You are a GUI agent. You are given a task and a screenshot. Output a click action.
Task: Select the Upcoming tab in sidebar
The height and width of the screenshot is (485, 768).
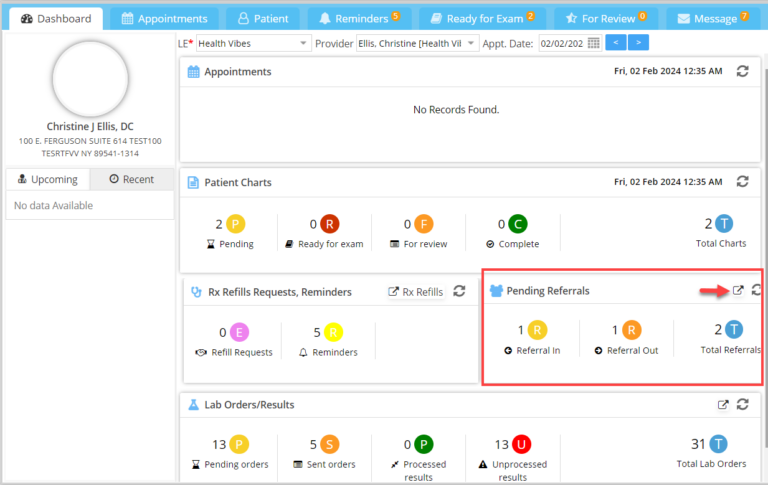coord(48,179)
